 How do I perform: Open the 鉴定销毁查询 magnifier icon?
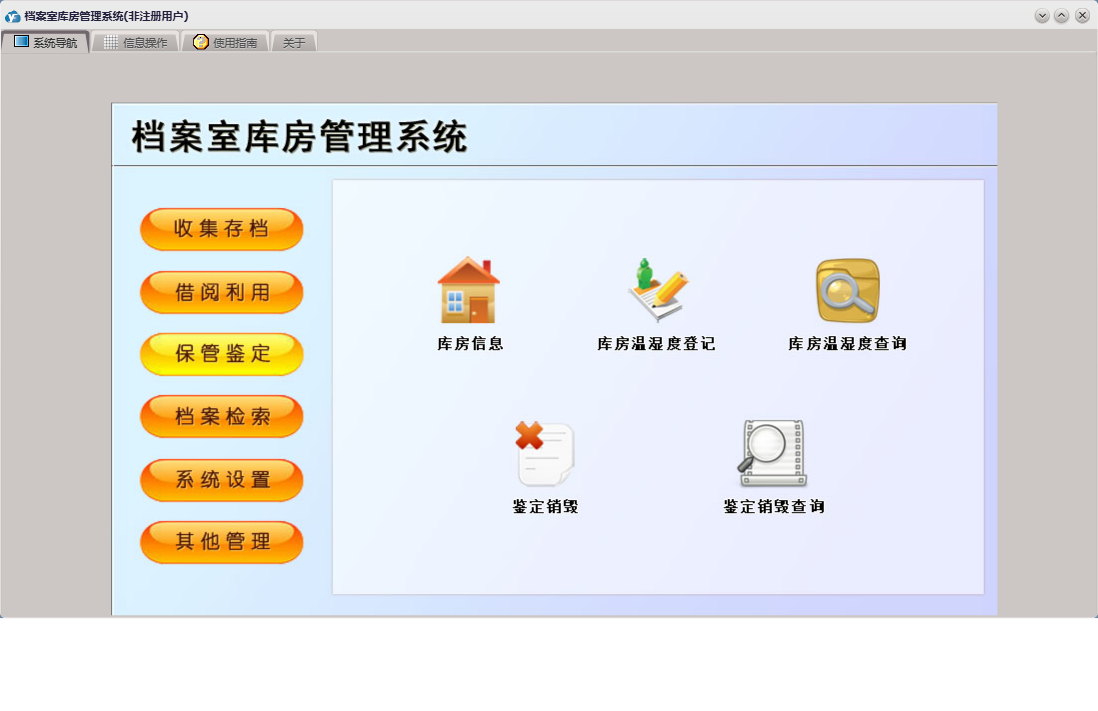point(773,453)
